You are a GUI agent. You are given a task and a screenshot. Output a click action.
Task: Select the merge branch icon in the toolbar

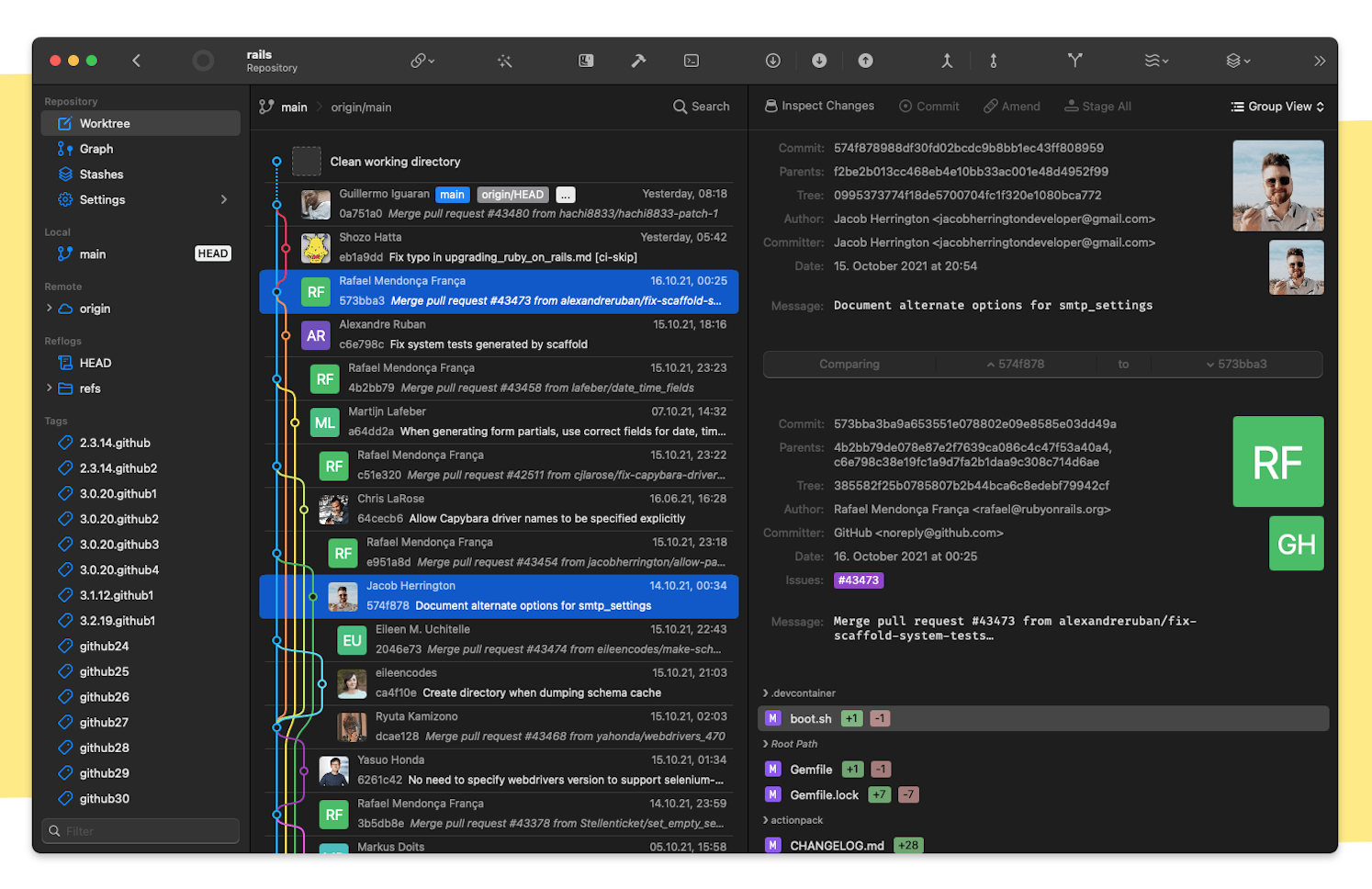[947, 61]
